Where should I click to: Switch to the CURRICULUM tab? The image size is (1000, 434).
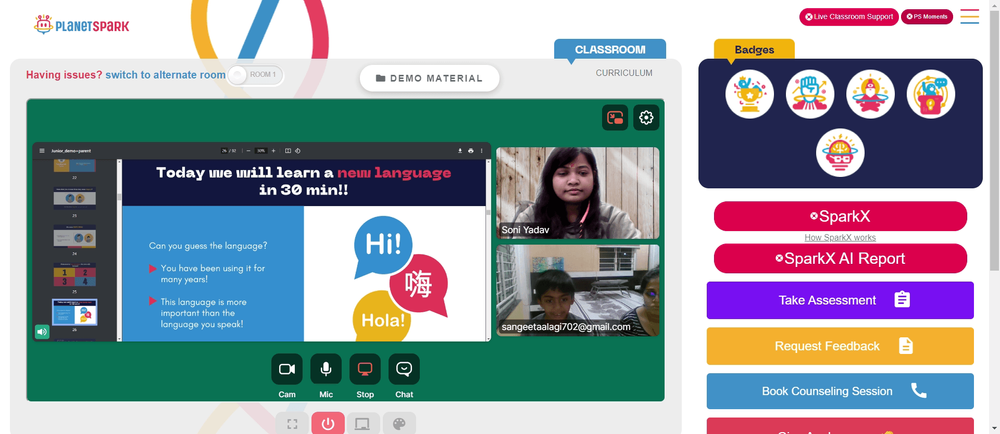[x=624, y=73]
